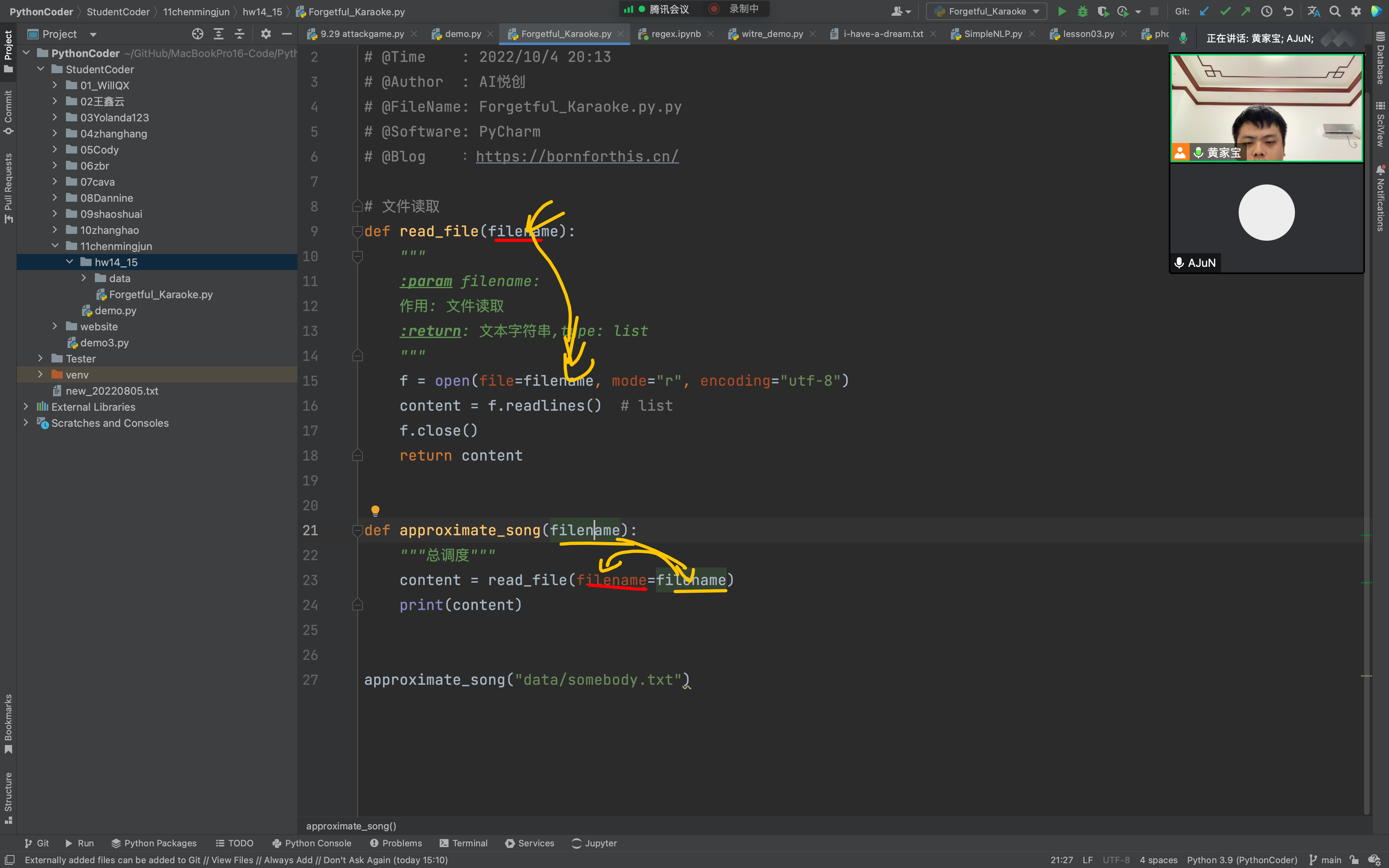Screen dimensions: 1389x868
Task: Rollback changes with undo arrow icon
Action: point(1288,11)
